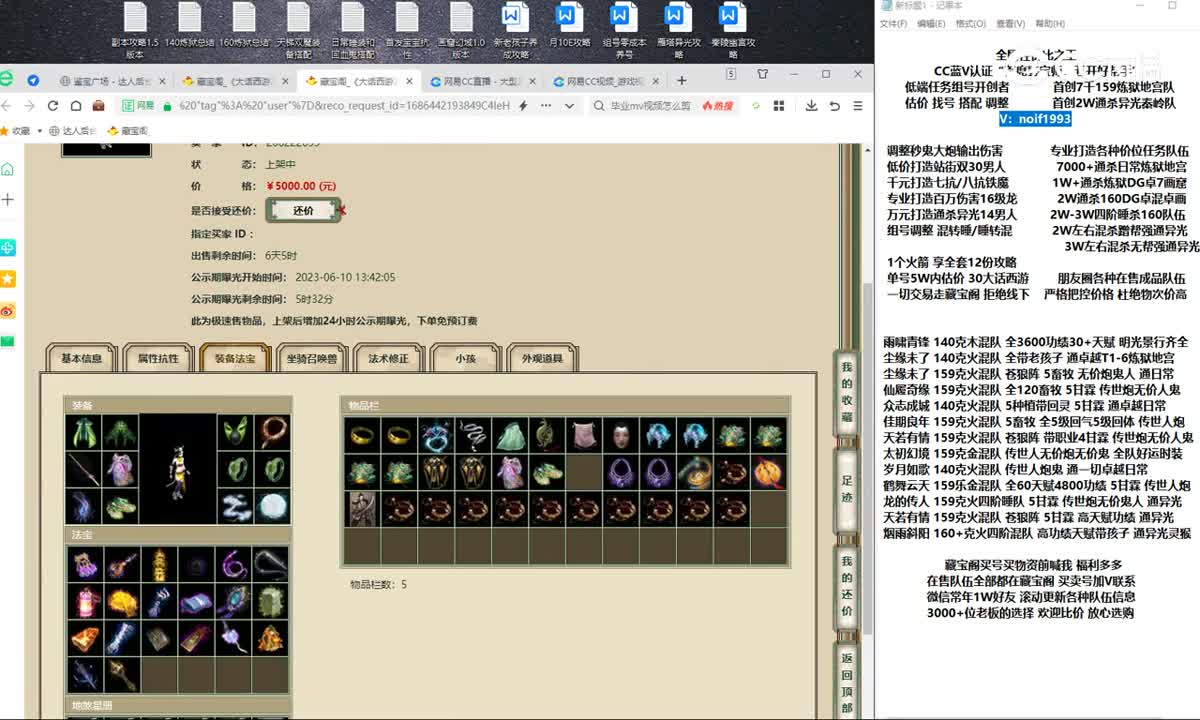Open browser downloads icon
Screen dimensions: 1200x720
coord(810,105)
